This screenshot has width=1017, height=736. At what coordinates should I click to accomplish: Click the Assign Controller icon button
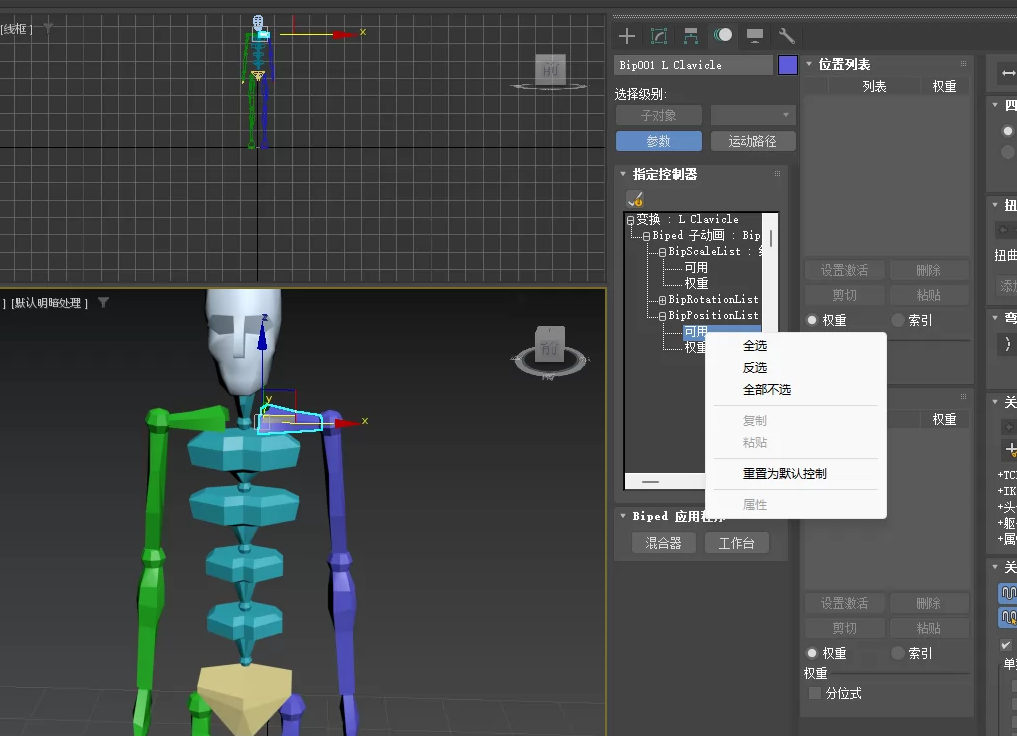tap(634, 199)
